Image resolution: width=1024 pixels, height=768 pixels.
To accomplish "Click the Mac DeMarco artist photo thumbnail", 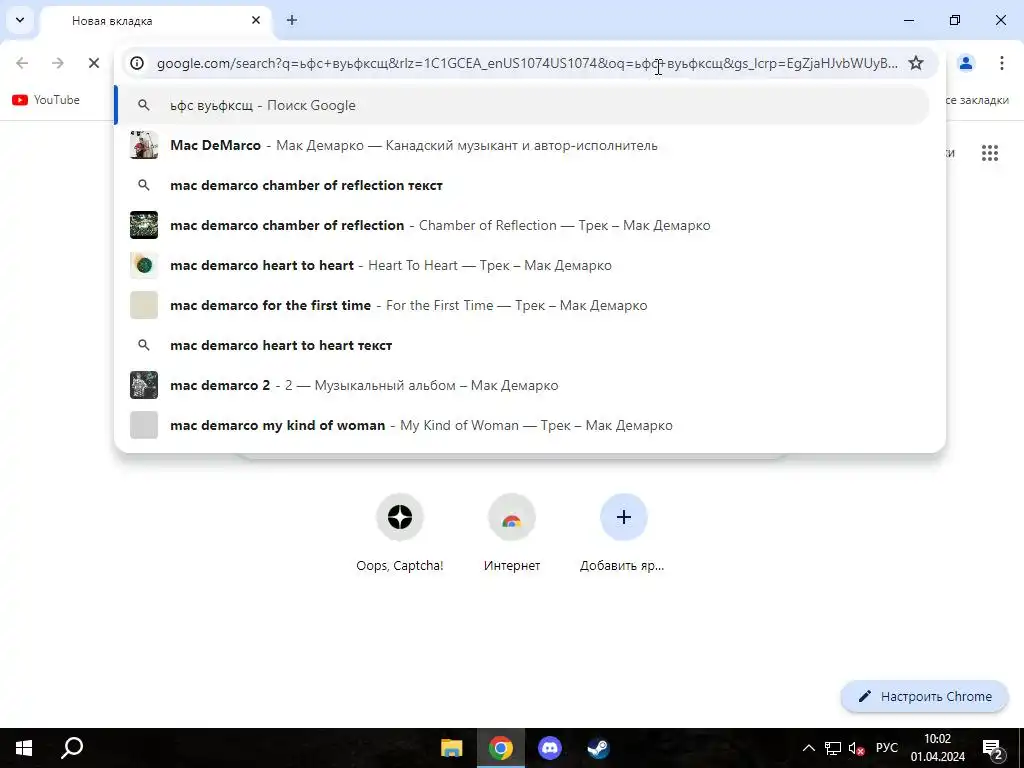I will point(144,145).
